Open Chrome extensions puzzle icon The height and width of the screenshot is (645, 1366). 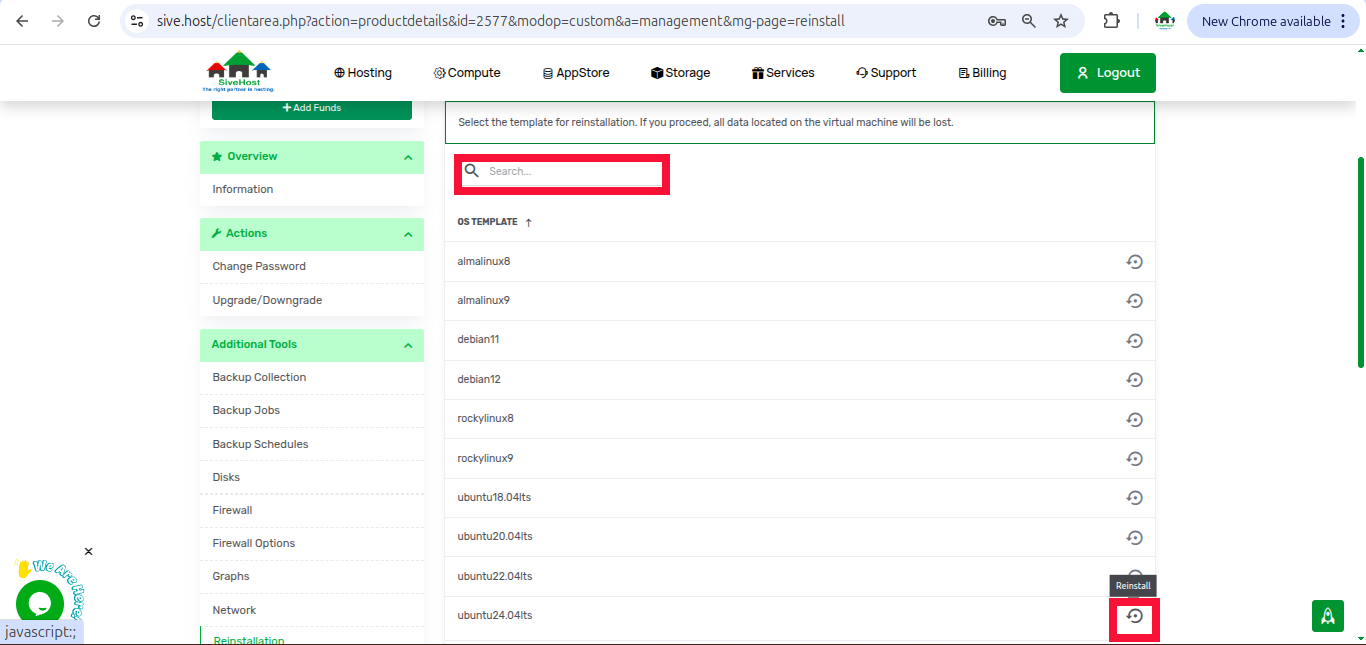click(1111, 21)
